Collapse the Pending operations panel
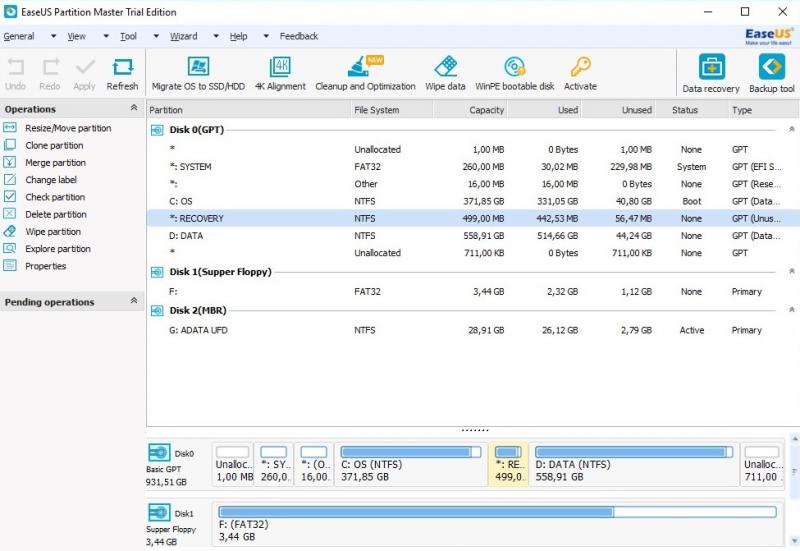The image size is (800, 551). (x=134, y=300)
